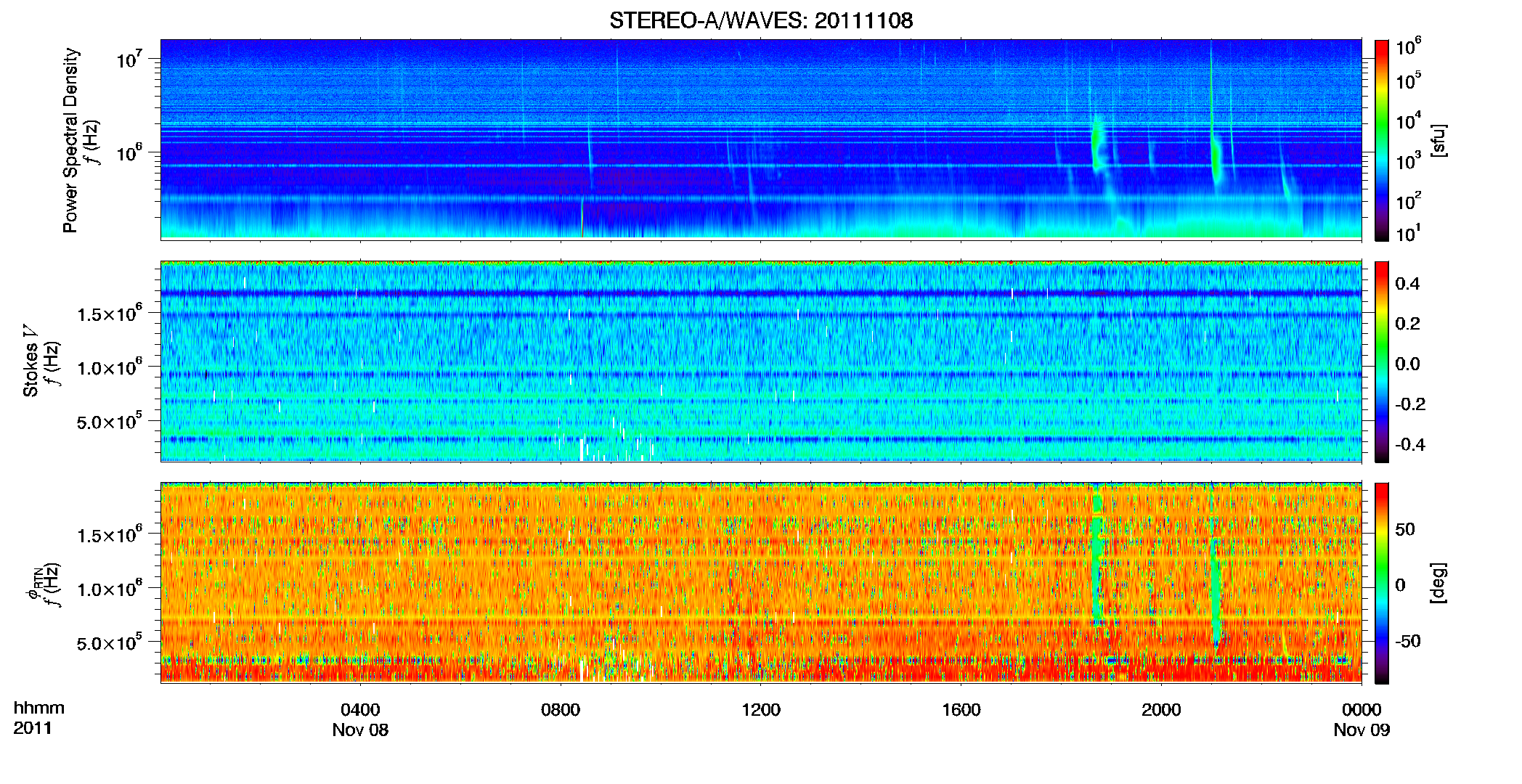1522x784 pixels.
Task: Click the 2000 time tick label
Action: click(1161, 710)
